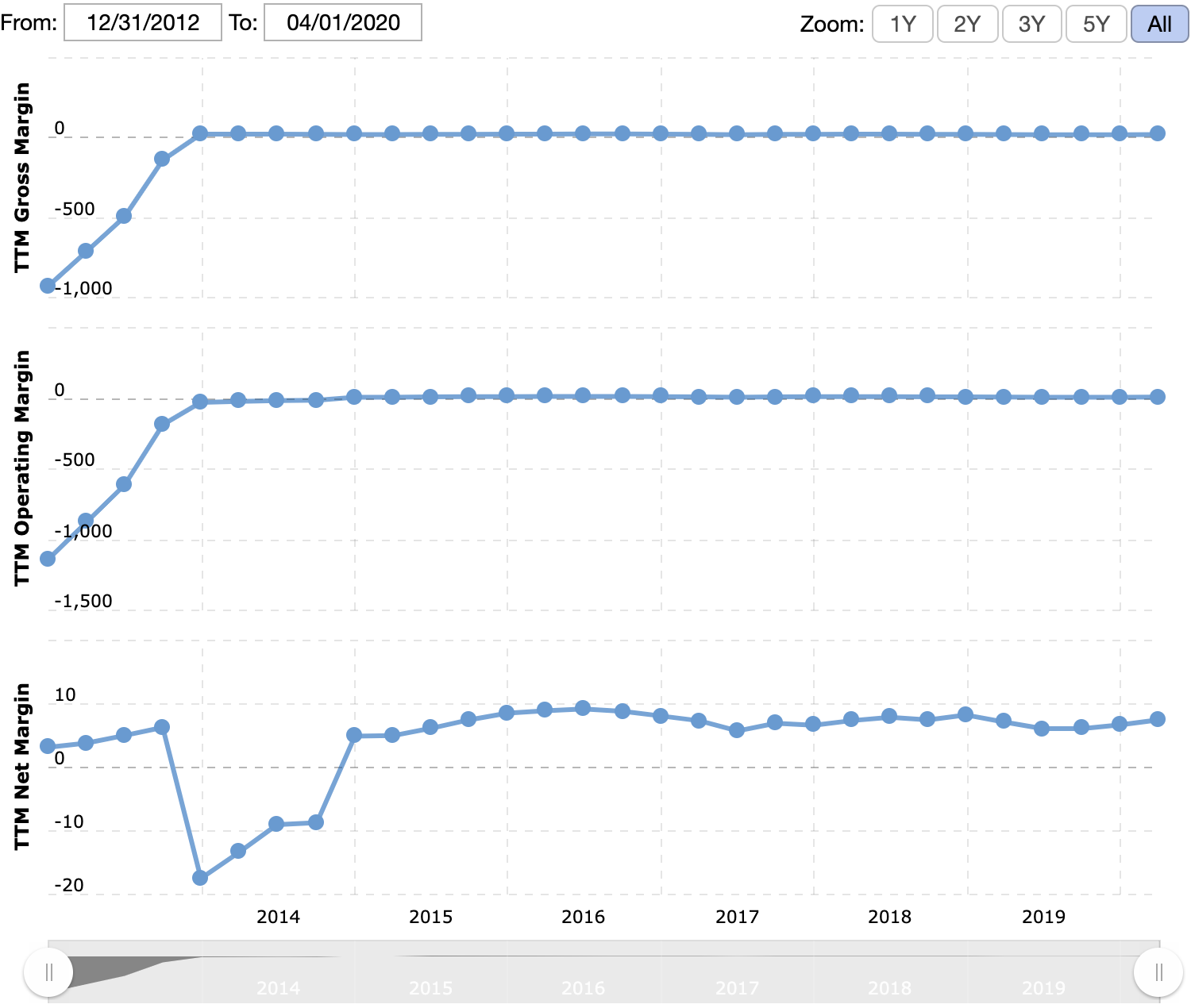Image resolution: width=1191 pixels, height=1008 pixels.
Task: Select the 1Y zoom button
Action: [903, 24]
